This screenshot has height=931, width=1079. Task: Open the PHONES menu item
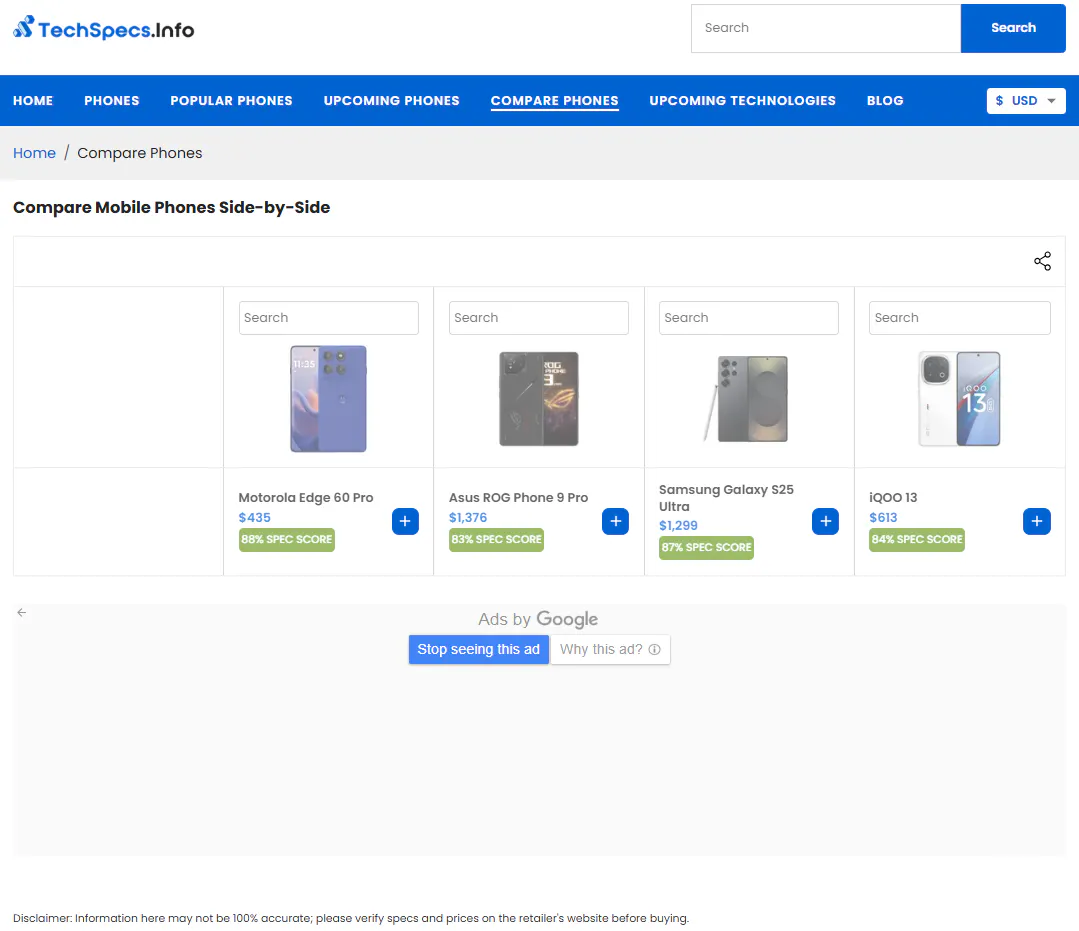(x=111, y=100)
